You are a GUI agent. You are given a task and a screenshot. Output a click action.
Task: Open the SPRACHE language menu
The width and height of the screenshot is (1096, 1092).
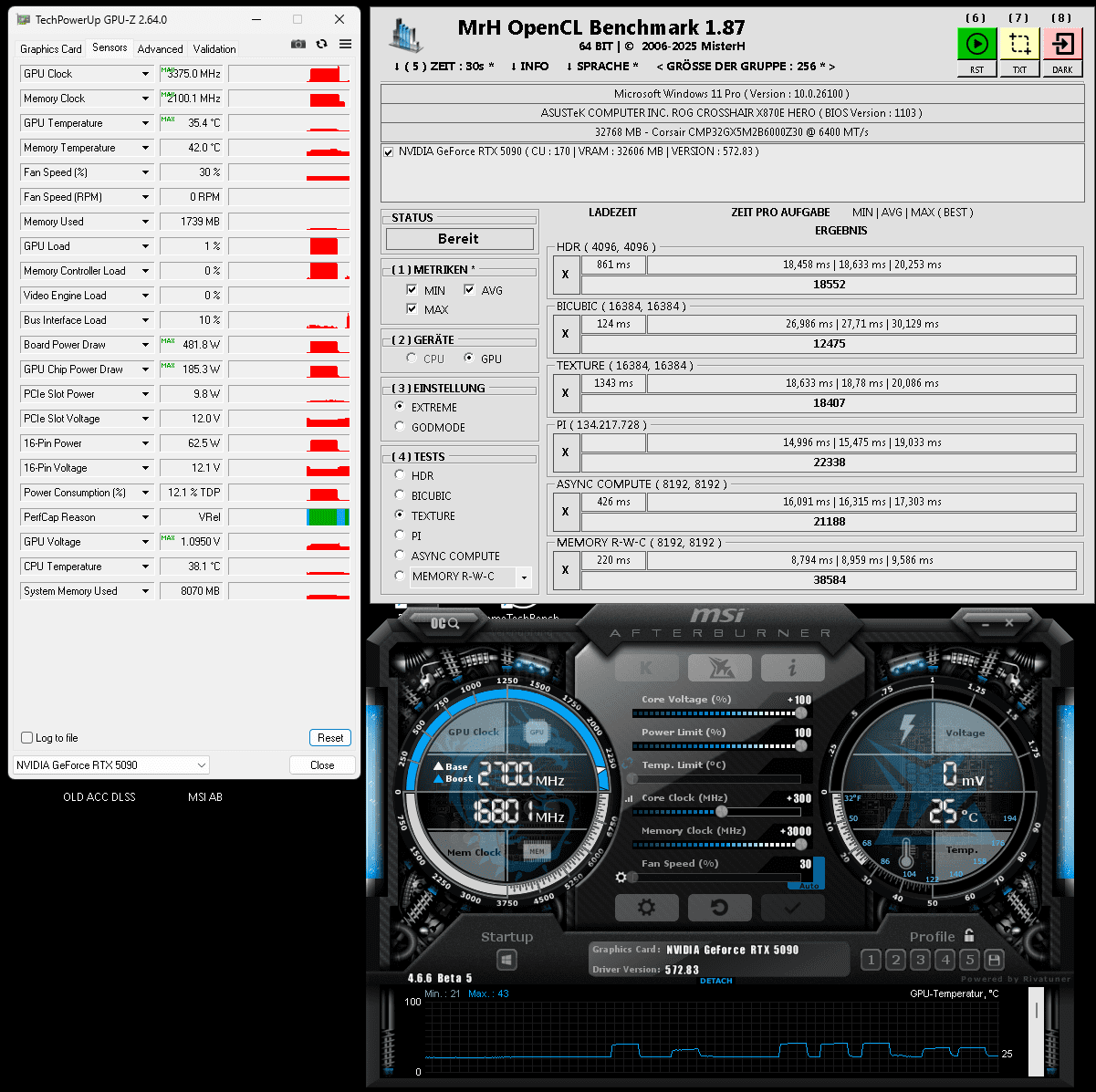(601, 67)
